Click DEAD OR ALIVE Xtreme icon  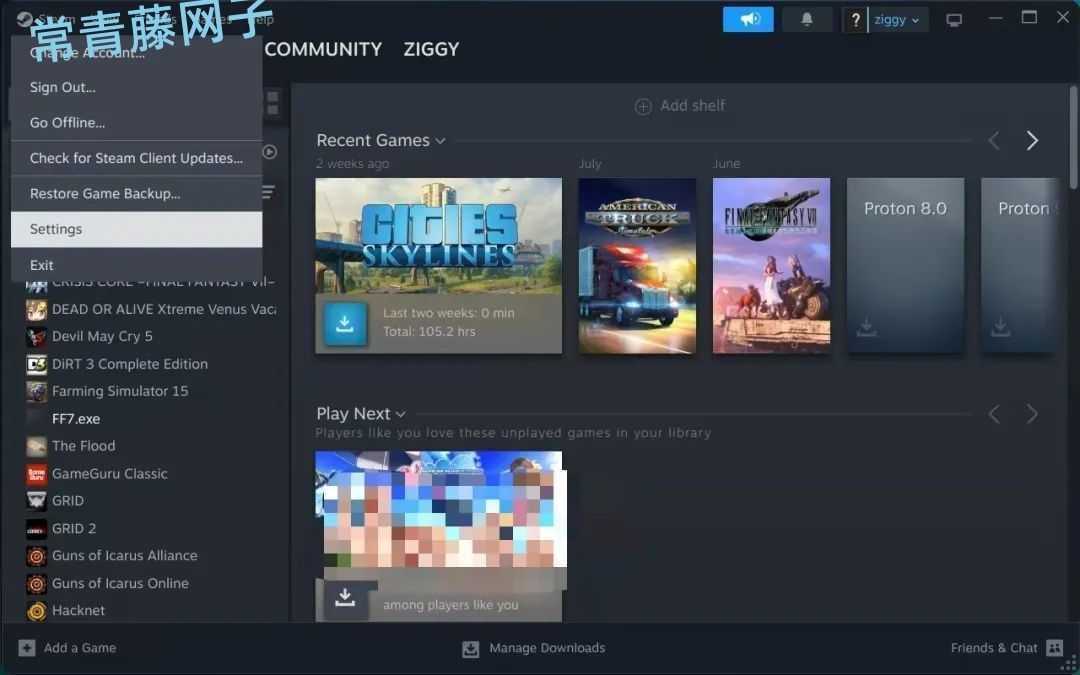click(37, 309)
